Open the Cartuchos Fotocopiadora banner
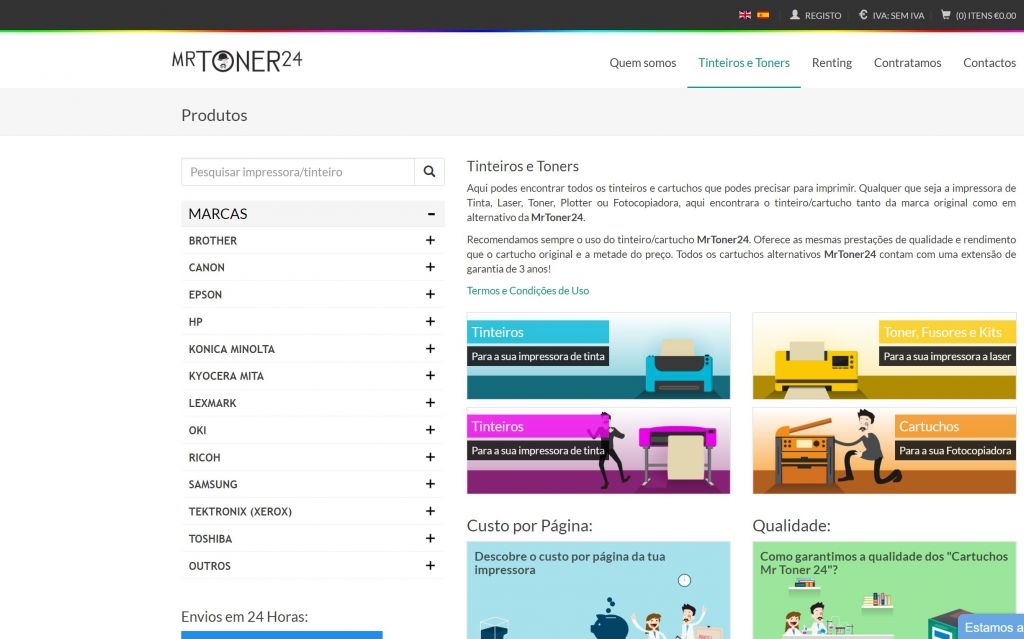 click(884, 450)
